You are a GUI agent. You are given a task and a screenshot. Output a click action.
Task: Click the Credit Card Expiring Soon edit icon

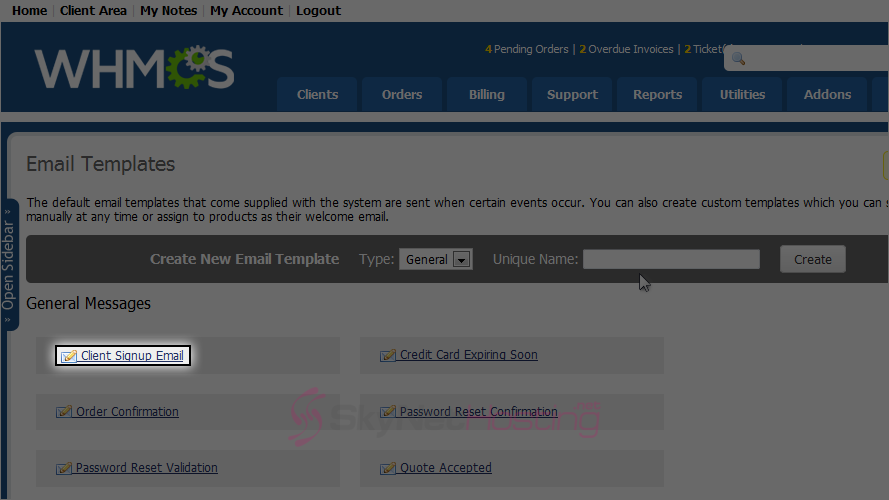pos(388,355)
